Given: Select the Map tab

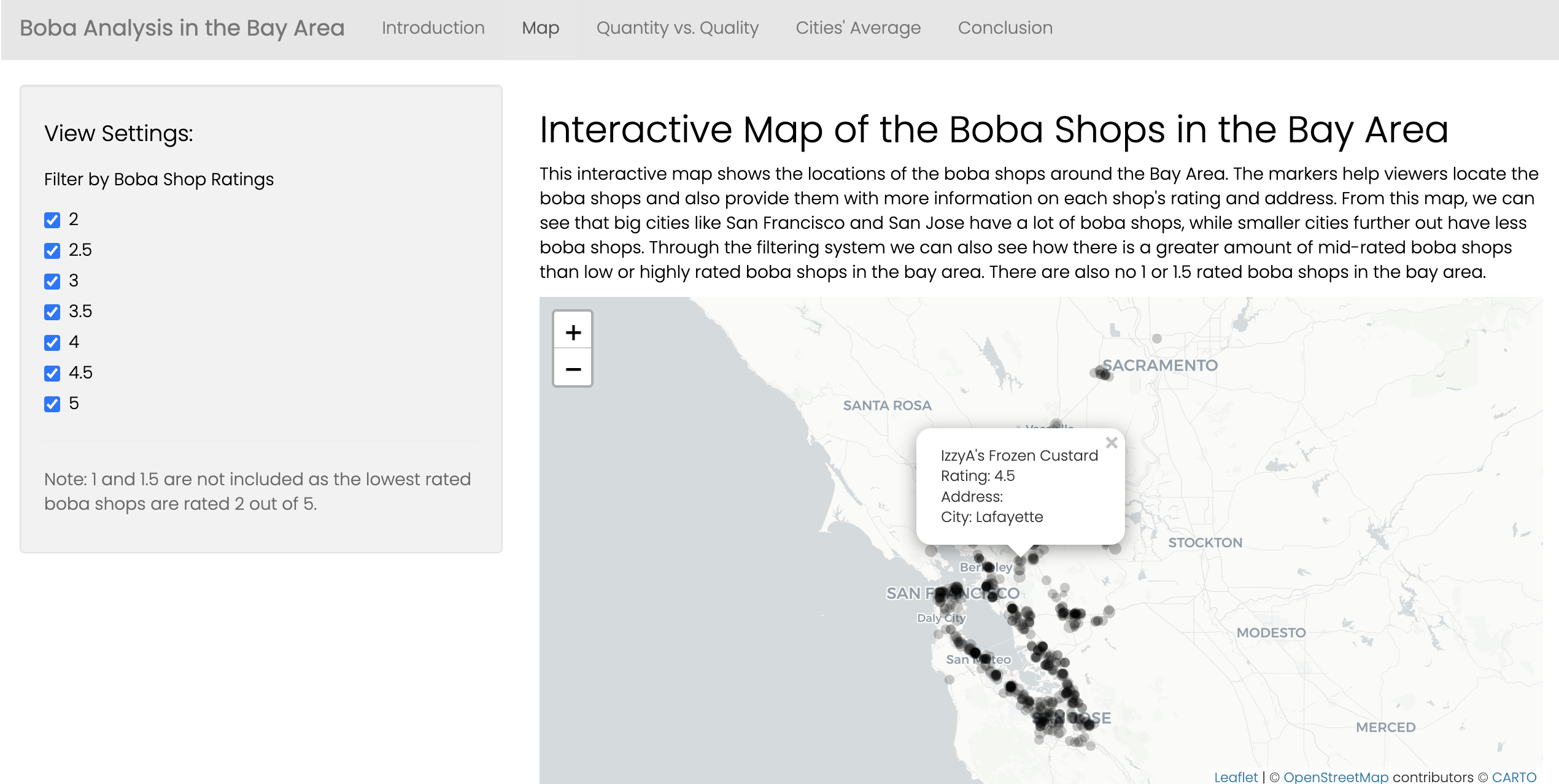Looking at the screenshot, I should click(540, 28).
